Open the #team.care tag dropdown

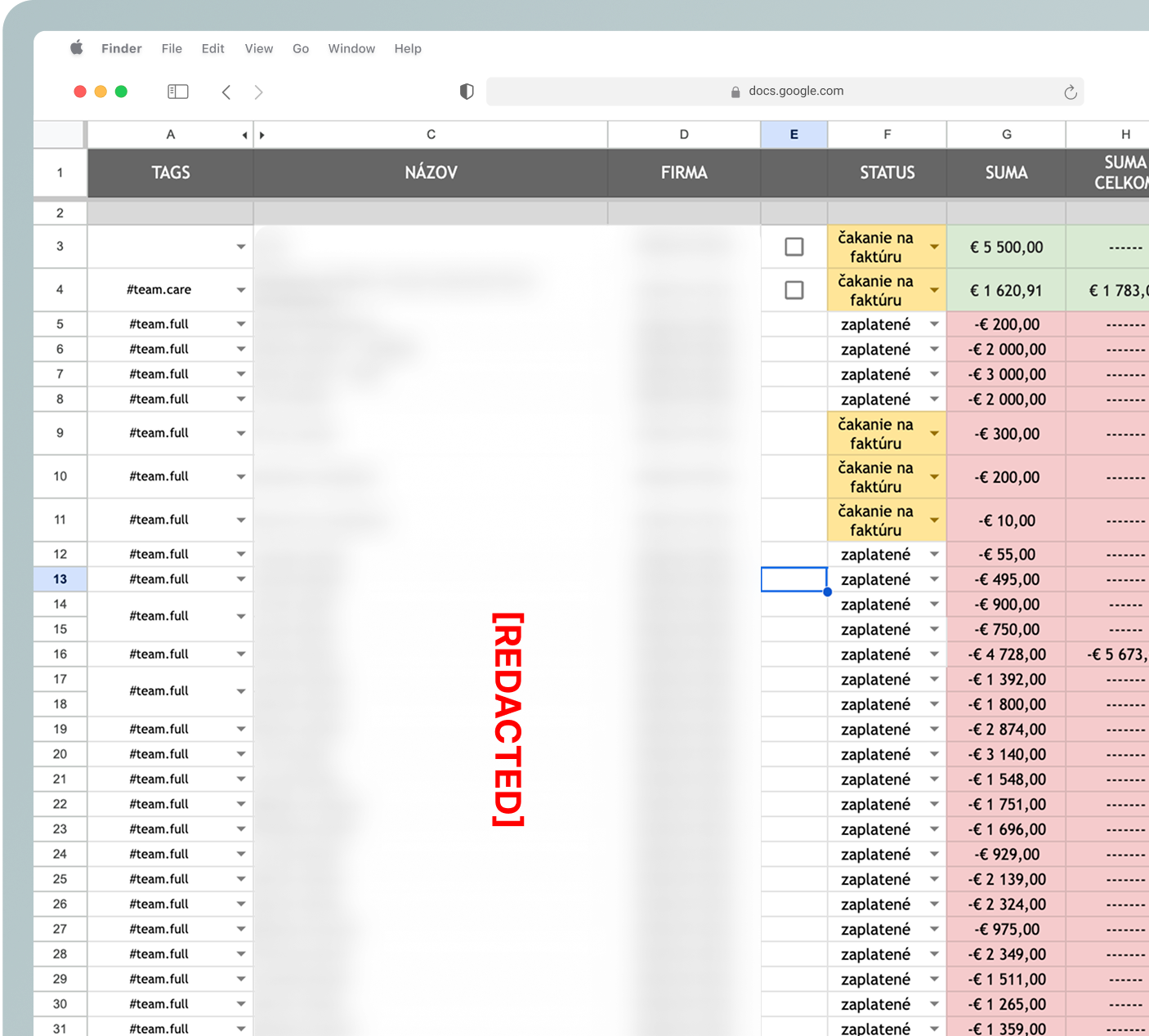coord(241,290)
